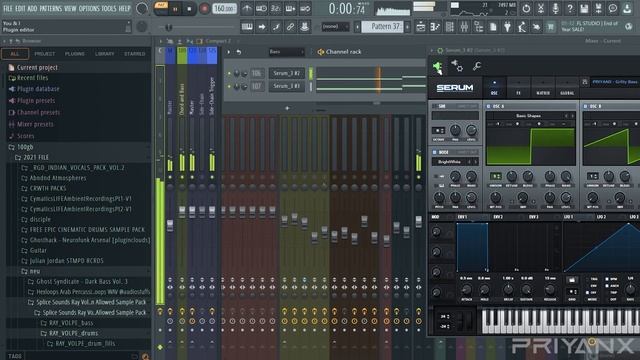The image size is (640, 360).
Task: Enable overdub recording icon
Action: (x=290, y=8)
